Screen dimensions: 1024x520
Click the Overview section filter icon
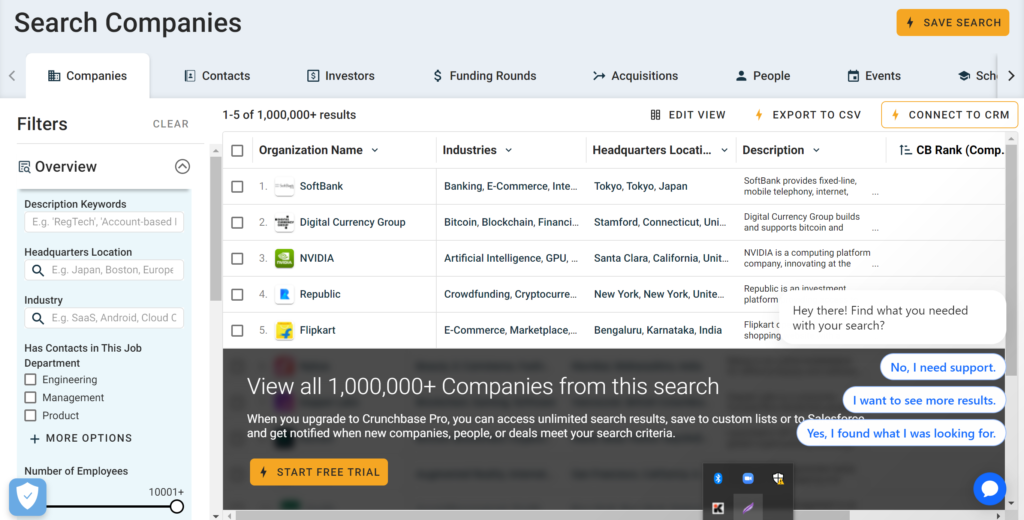24,167
